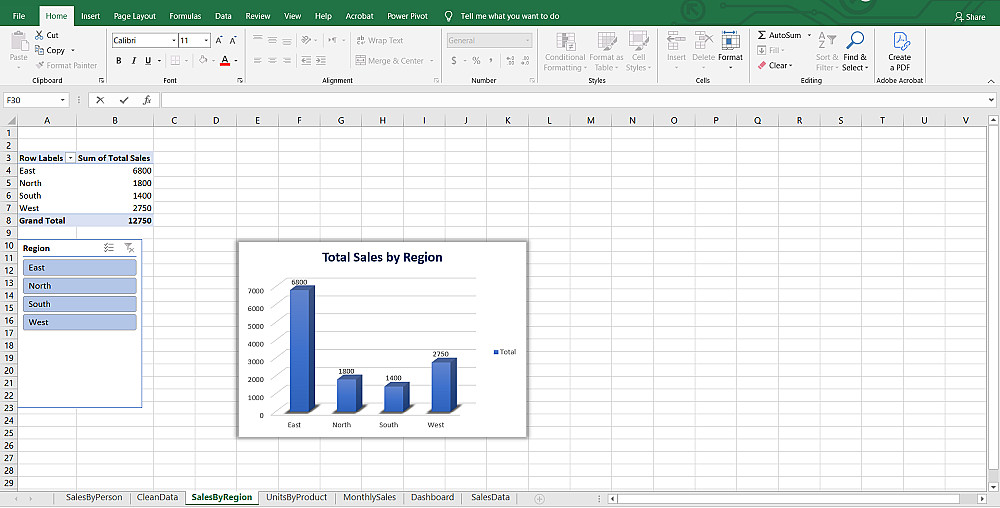
Task: Open the Insert ribbon tab
Action: [x=90, y=16]
